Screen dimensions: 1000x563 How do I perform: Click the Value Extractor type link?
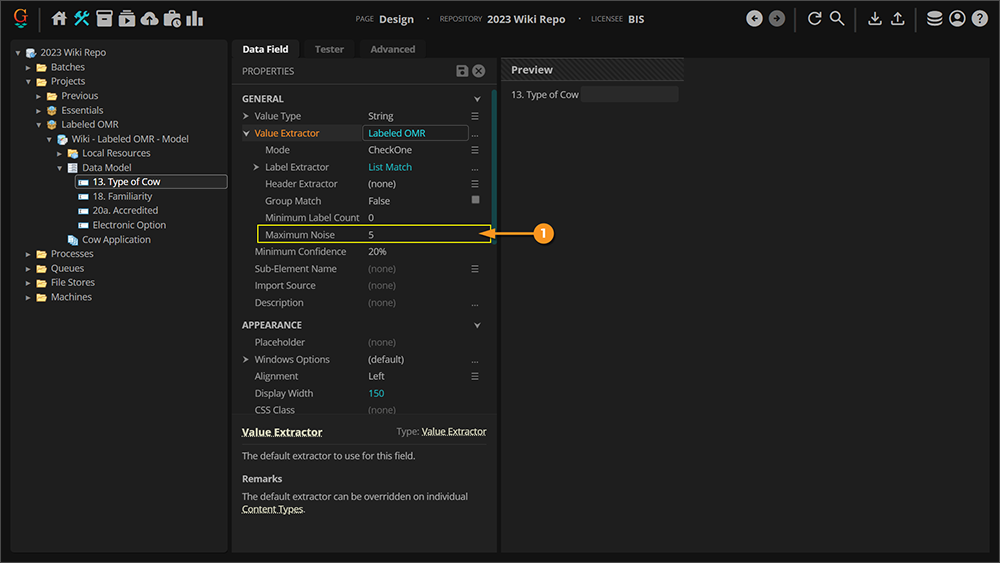pos(454,432)
